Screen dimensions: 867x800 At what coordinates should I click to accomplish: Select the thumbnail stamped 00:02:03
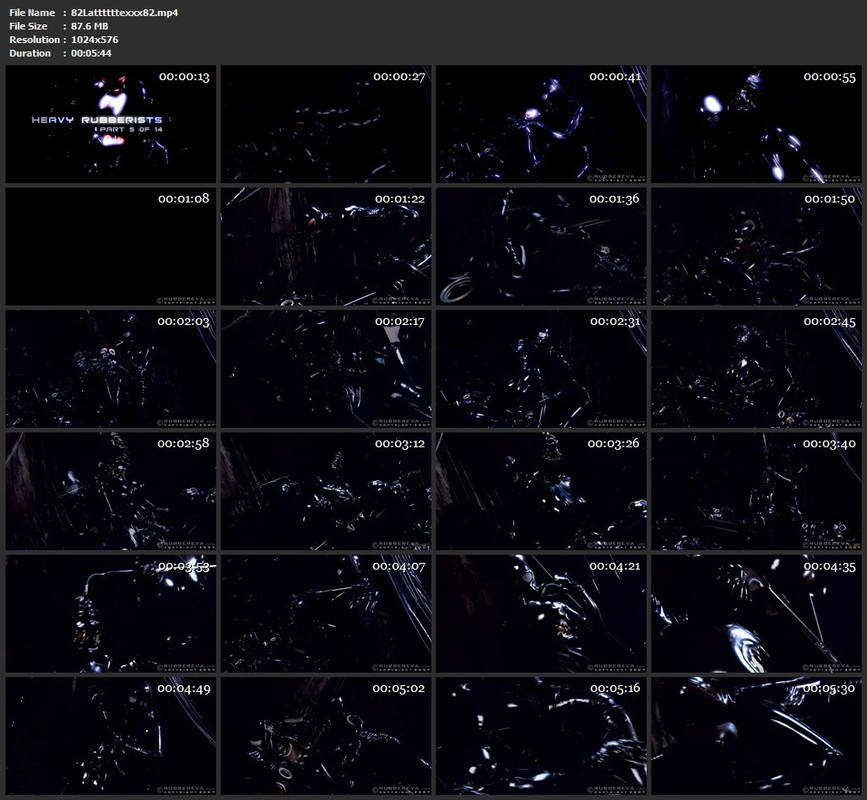pyautogui.click(x=111, y=369)
